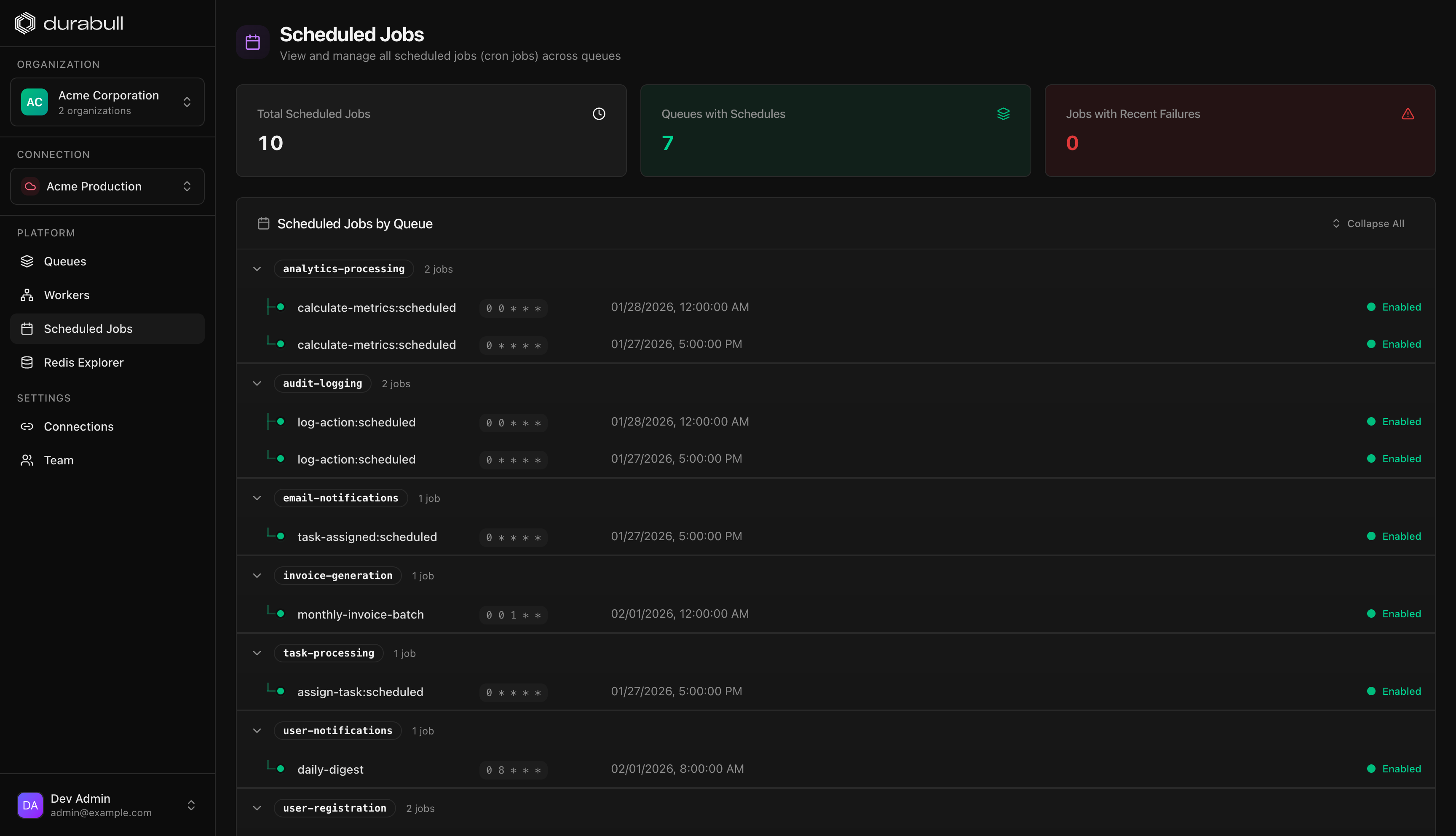
Task: Click the email-notifications queue badge
Action: pyautogui.click(x=341, y=498)
